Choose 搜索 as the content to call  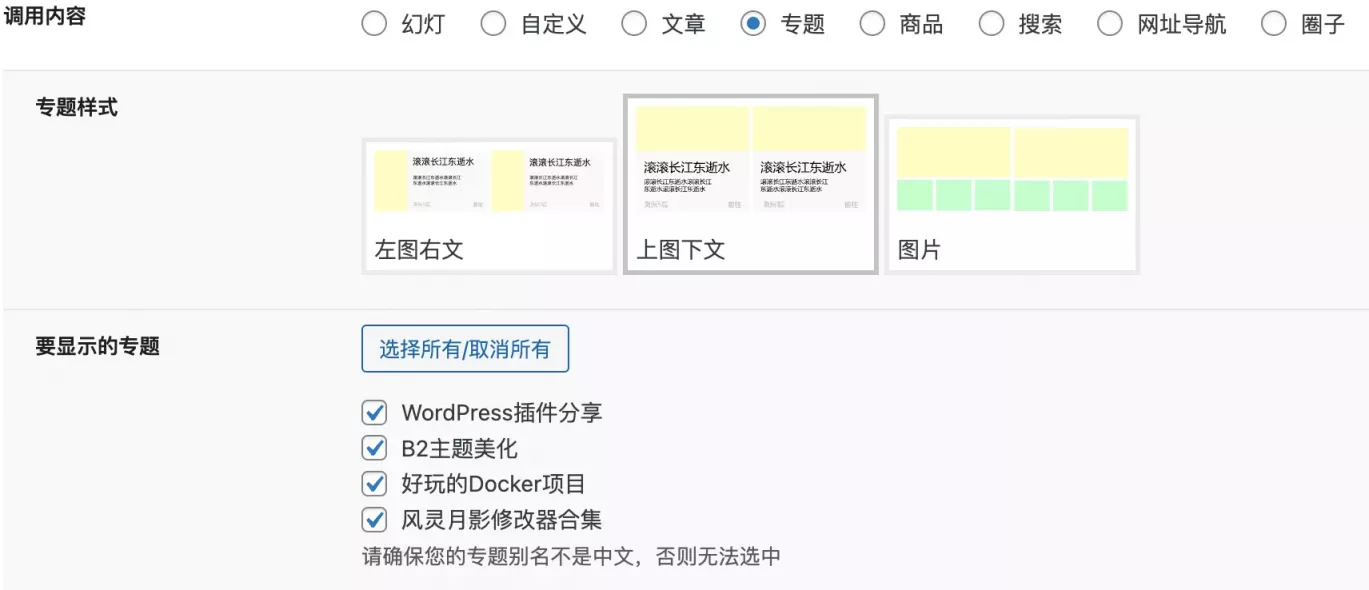pos(992,22)
